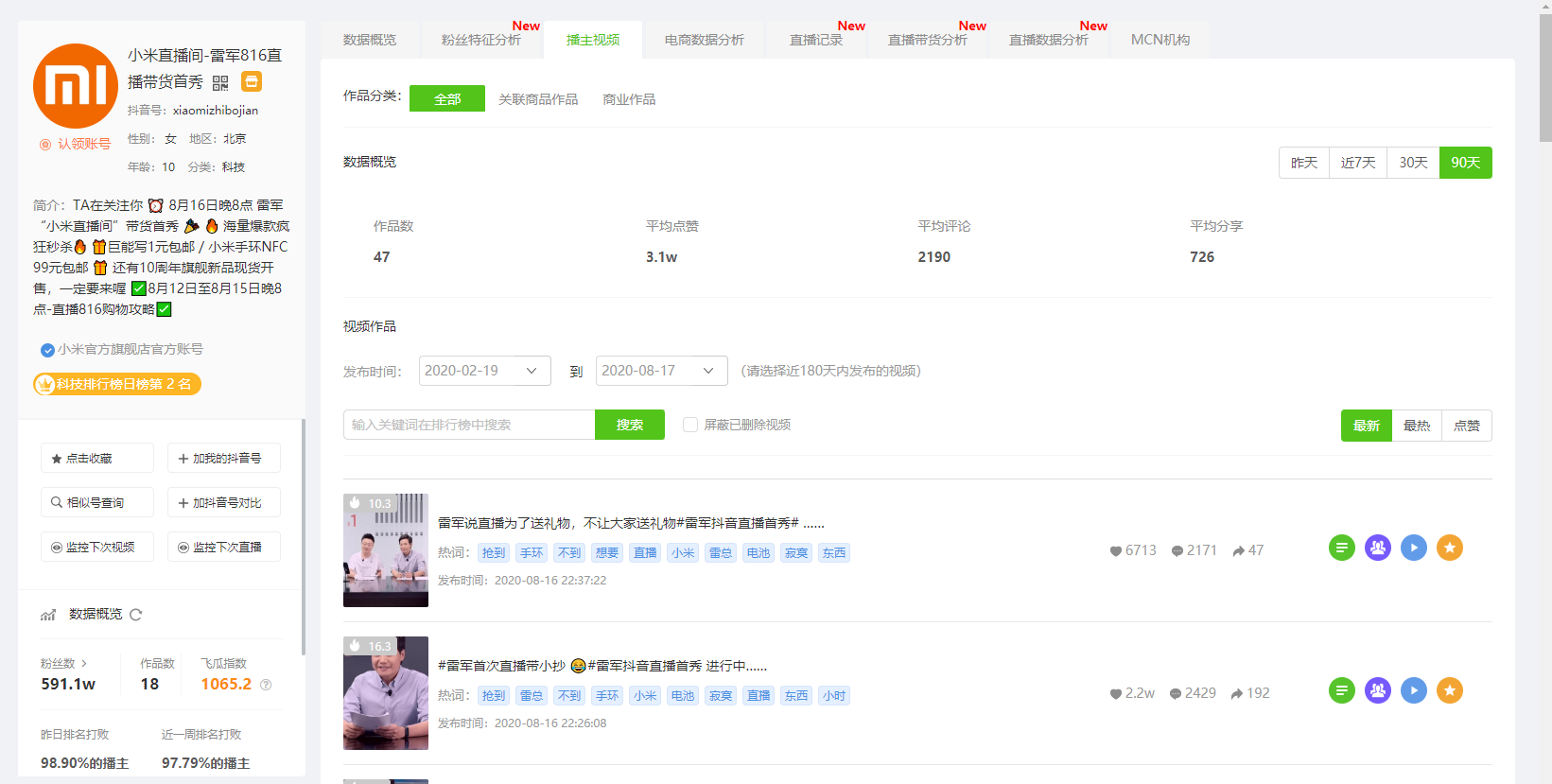Viewport: 1552px width, 784px height.
Task: Select the 播主视频 tab
Action: (x=593, y=40)
